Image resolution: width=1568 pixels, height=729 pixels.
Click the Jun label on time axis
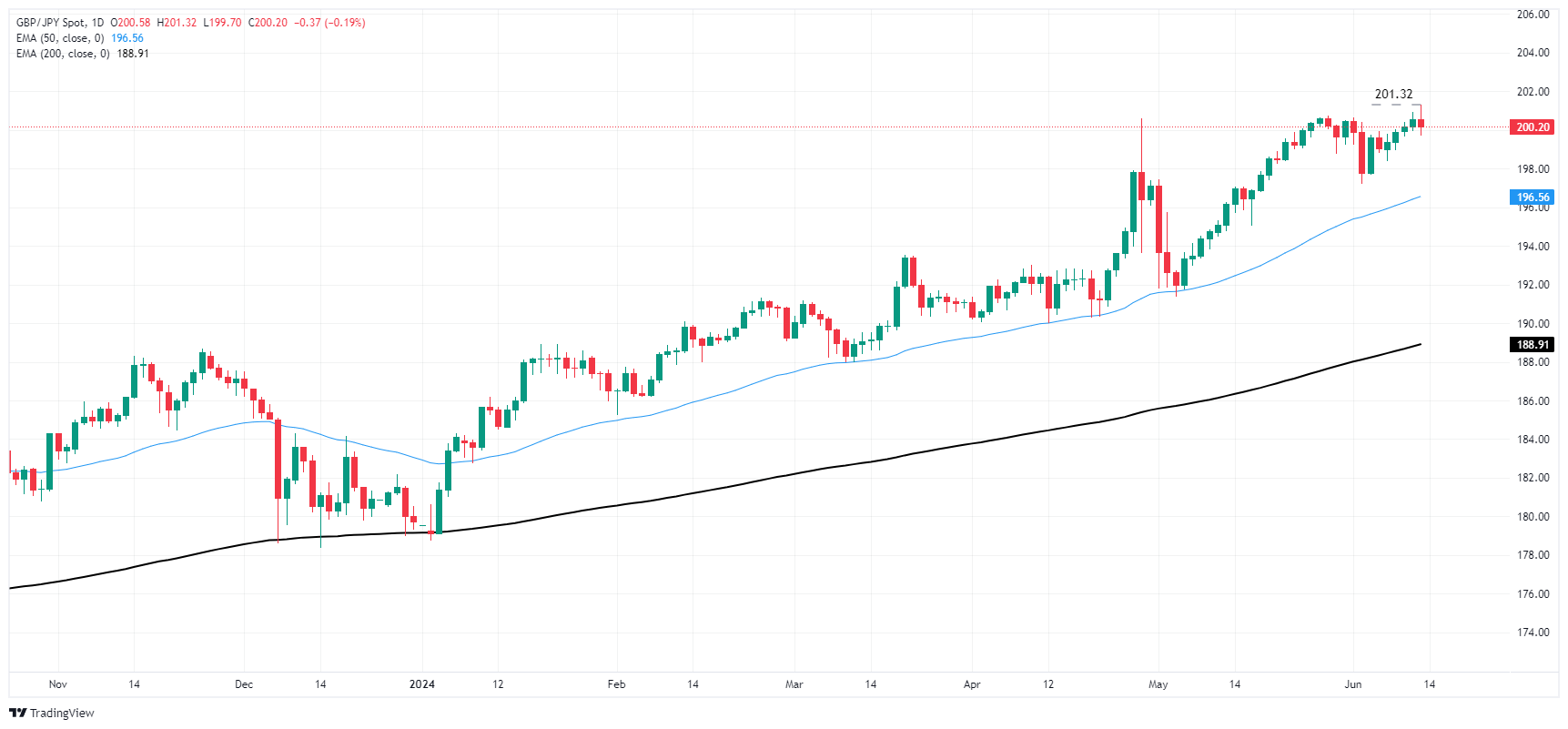1353,684
